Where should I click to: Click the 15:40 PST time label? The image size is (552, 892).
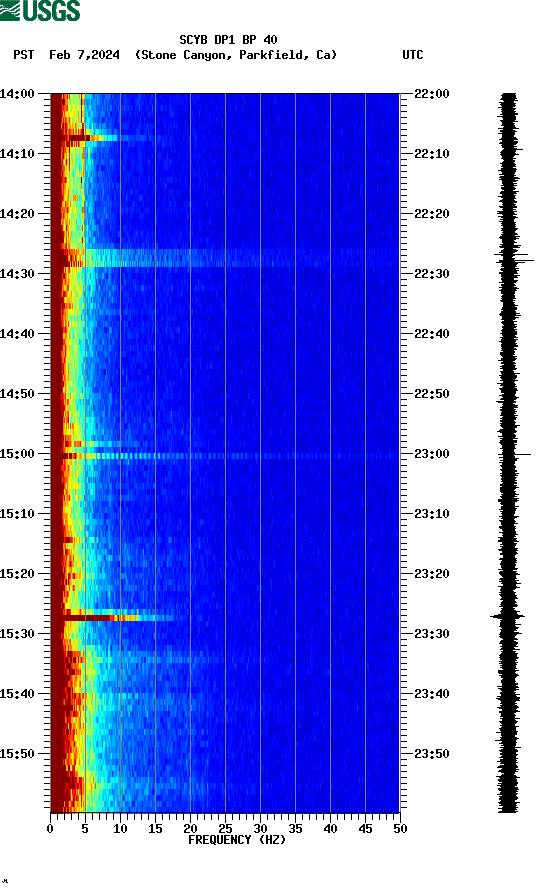click(18, 693)
